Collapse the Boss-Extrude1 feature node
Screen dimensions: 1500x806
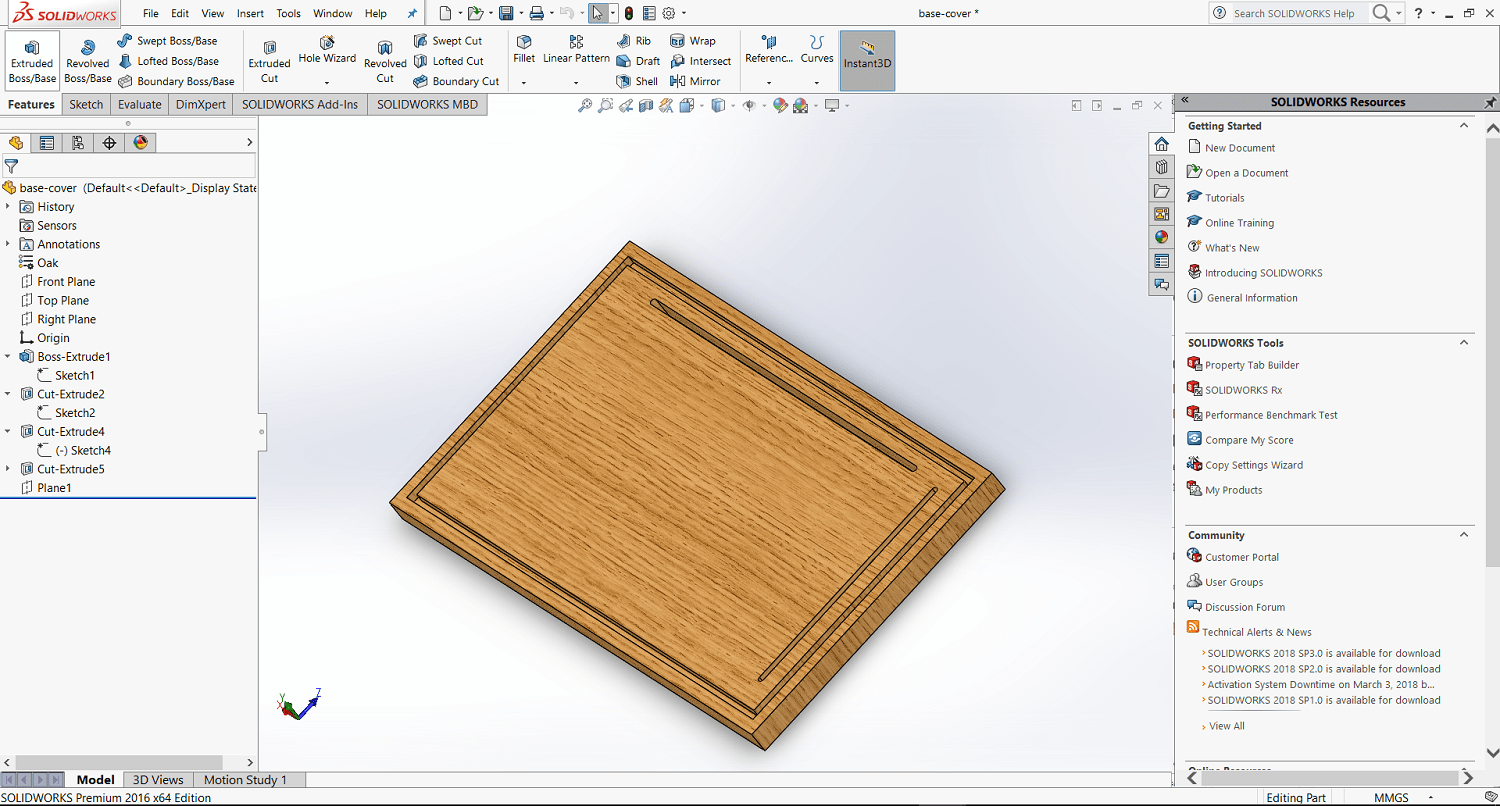[x=8, y=357]
